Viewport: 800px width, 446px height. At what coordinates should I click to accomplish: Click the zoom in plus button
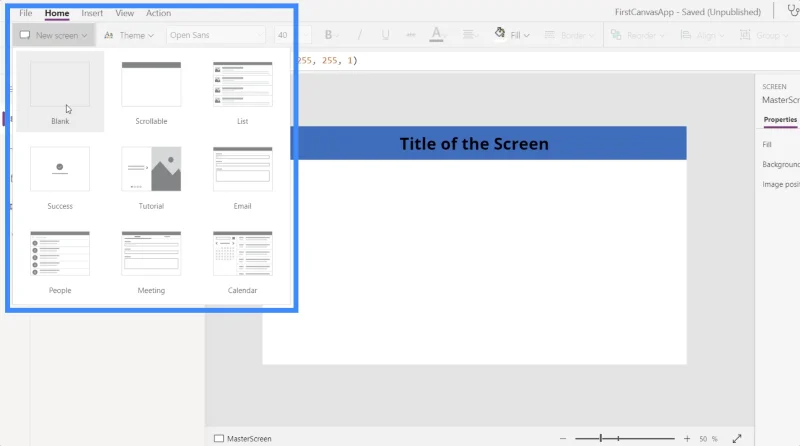(x=687, y=438)
